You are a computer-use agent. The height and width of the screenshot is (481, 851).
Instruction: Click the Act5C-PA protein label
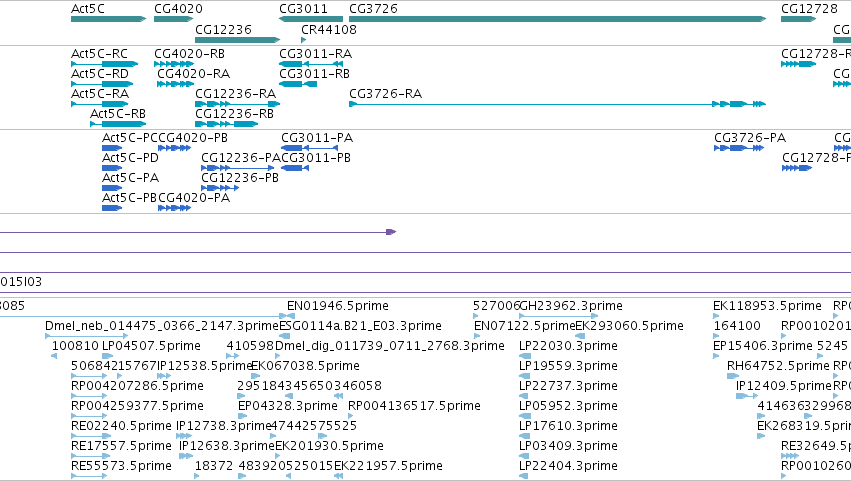point(130,178)
